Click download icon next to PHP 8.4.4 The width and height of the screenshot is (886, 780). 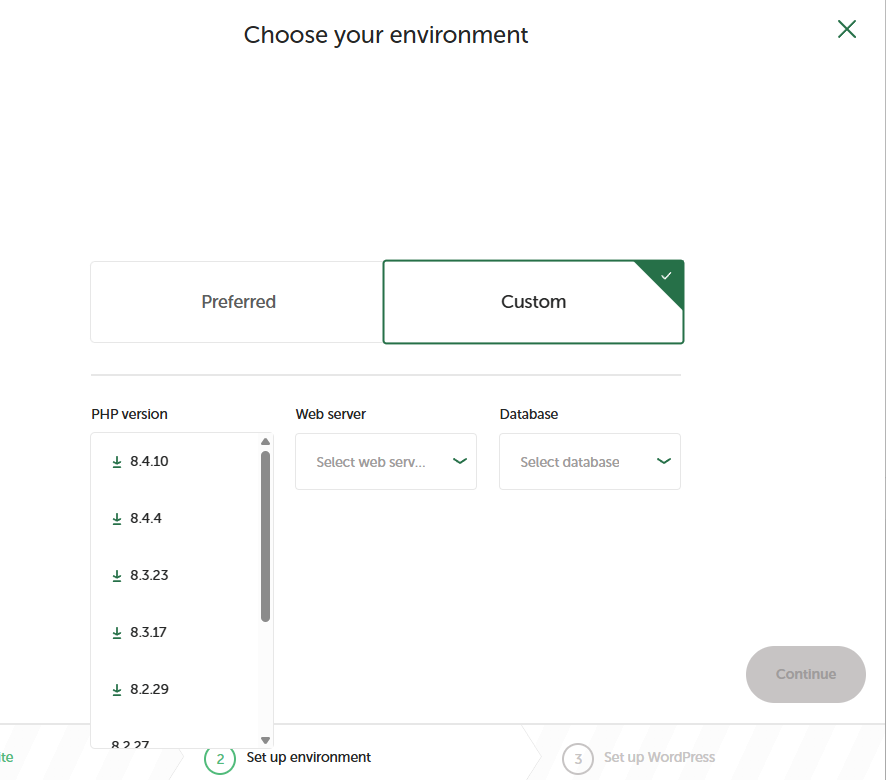(117, 519)
